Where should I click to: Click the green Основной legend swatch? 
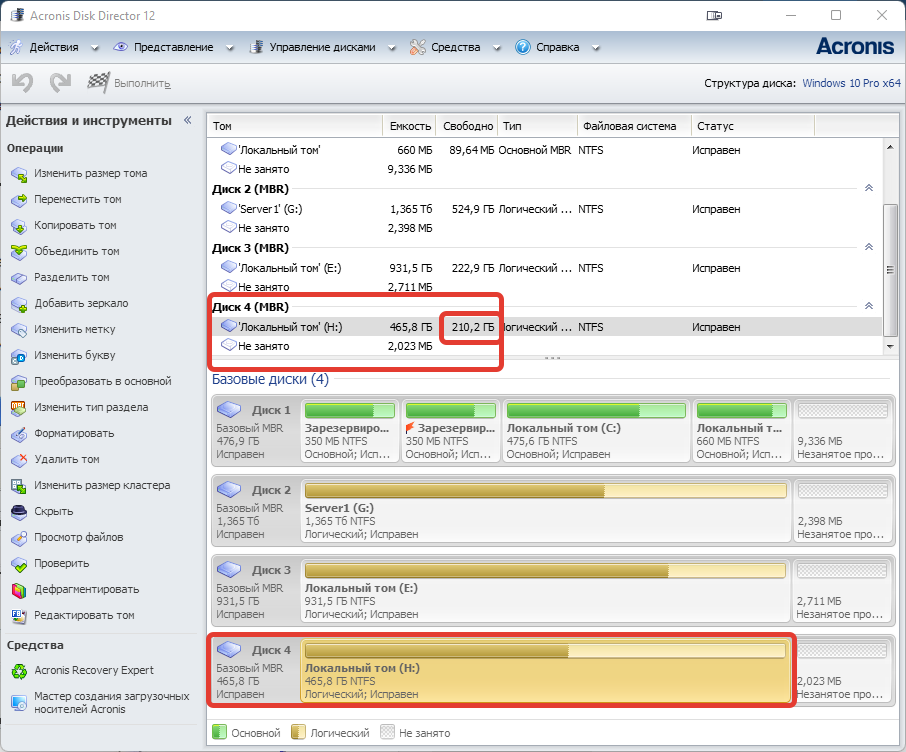pyautogui.click(x=219, y=732)
